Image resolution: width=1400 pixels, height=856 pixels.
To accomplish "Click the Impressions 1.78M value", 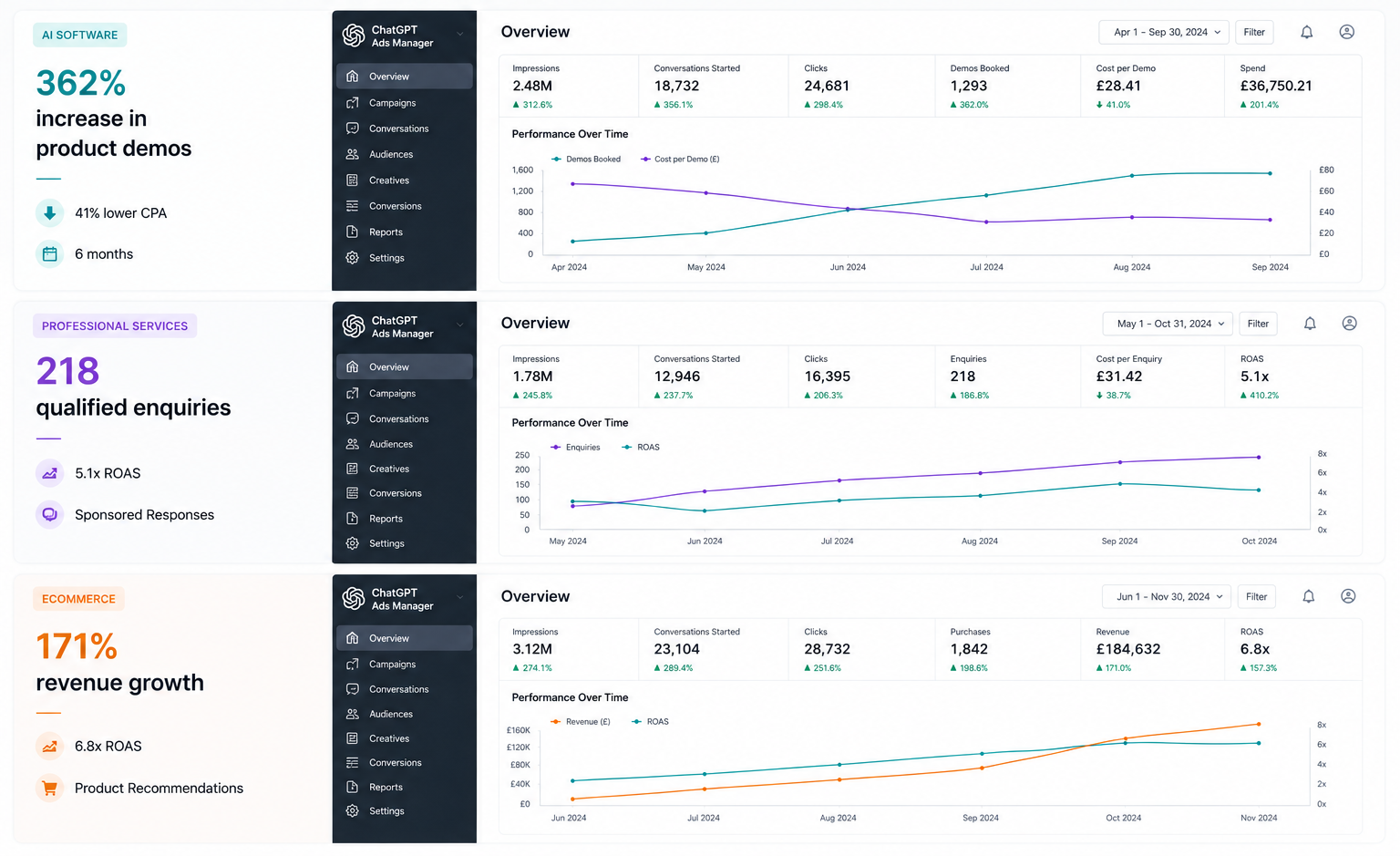I will [532, 376].
